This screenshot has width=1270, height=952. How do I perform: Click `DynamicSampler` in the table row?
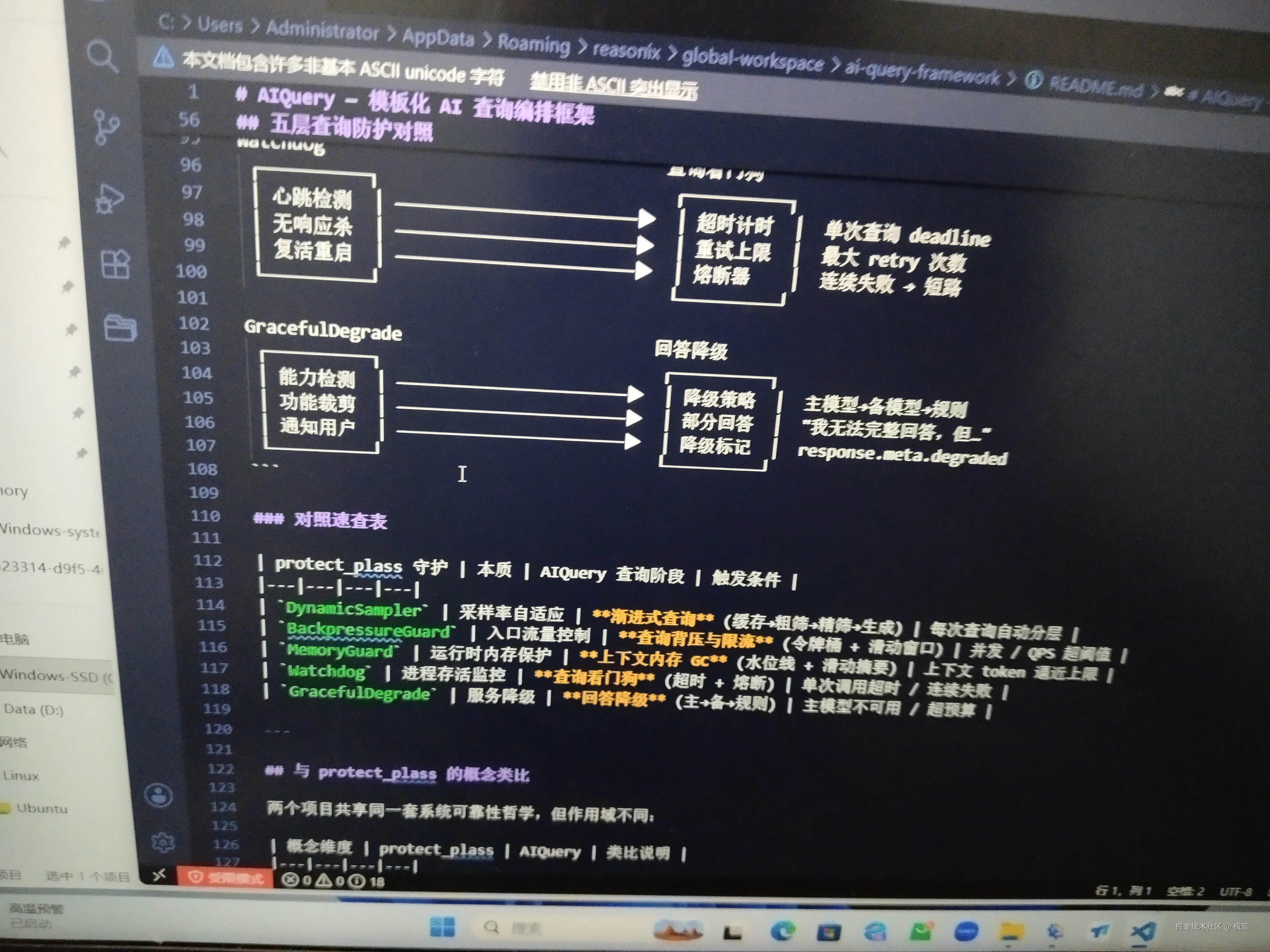coord(354,609)
